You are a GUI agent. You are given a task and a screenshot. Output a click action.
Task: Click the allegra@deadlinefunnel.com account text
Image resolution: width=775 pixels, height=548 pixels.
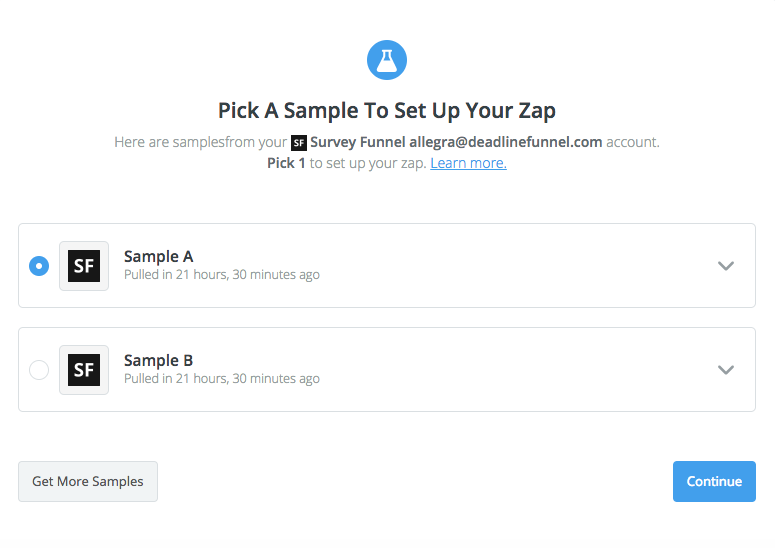point(505,142)
